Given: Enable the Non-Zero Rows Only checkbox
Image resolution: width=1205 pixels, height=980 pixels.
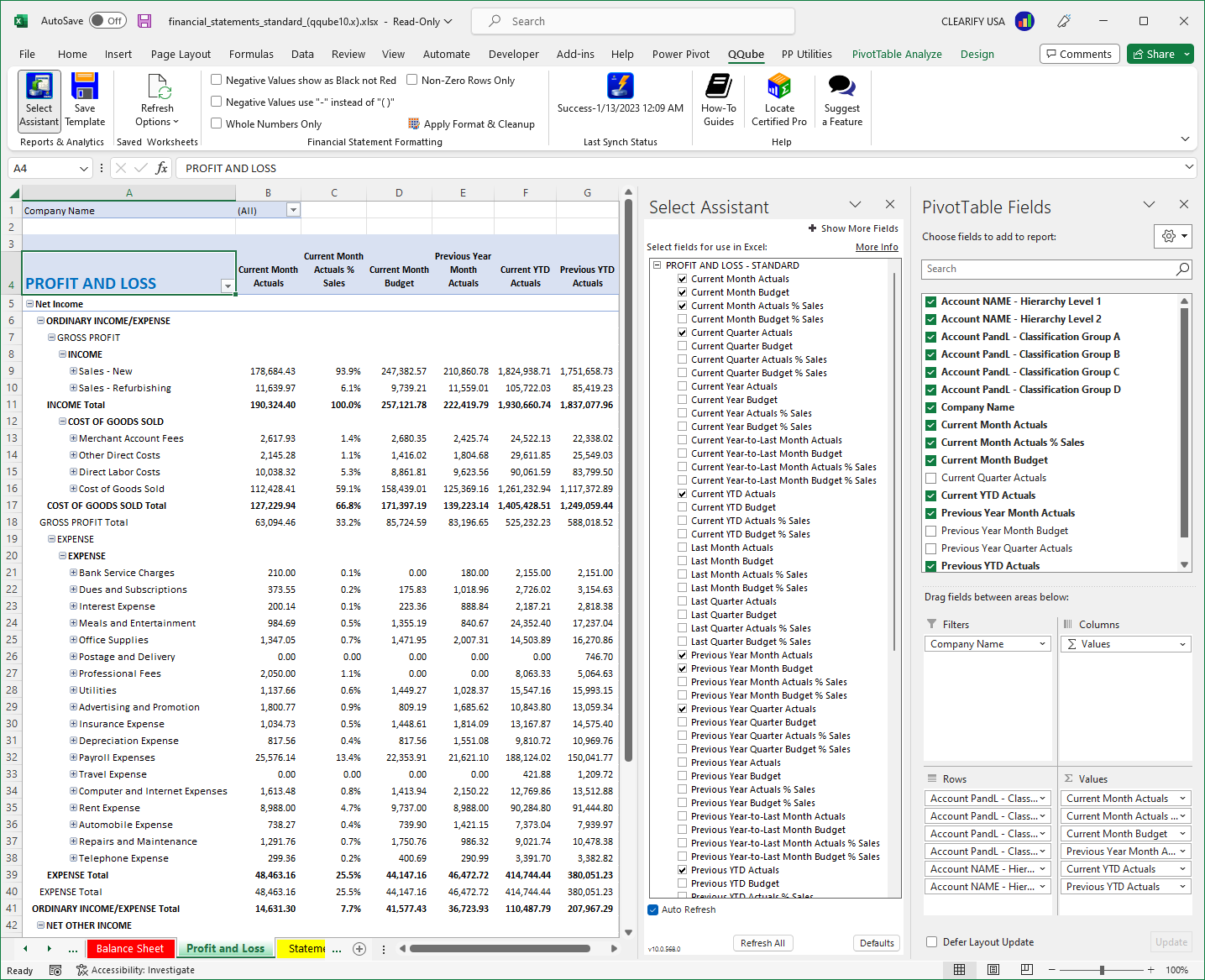Looking at the screenshot, I should (x=412, y=80).
